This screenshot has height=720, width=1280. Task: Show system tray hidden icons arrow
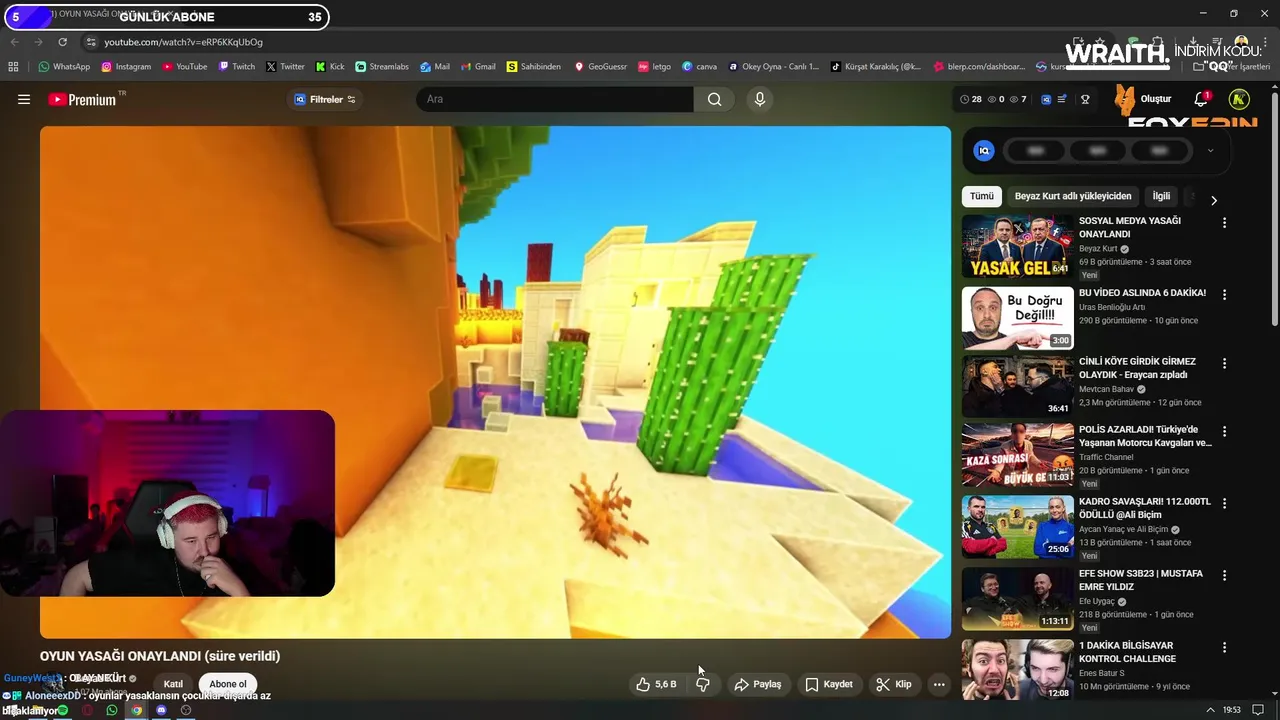(x=1210, y=710)
